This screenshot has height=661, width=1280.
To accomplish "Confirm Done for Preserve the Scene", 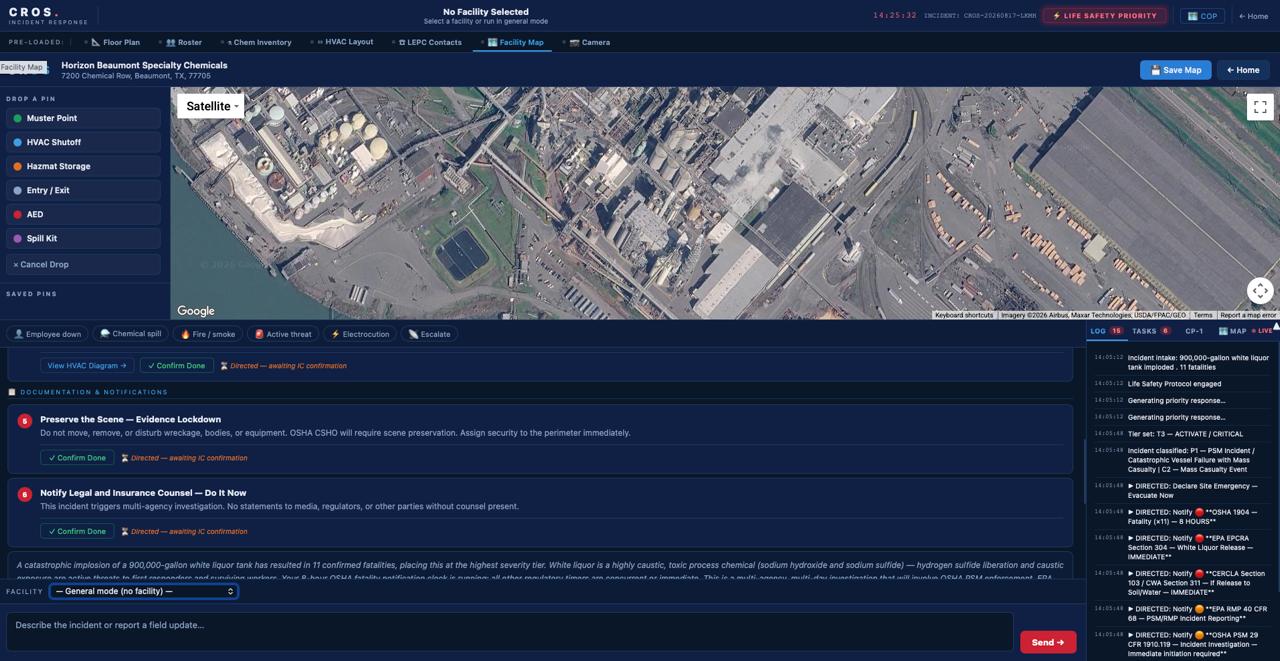I will 77,458.
